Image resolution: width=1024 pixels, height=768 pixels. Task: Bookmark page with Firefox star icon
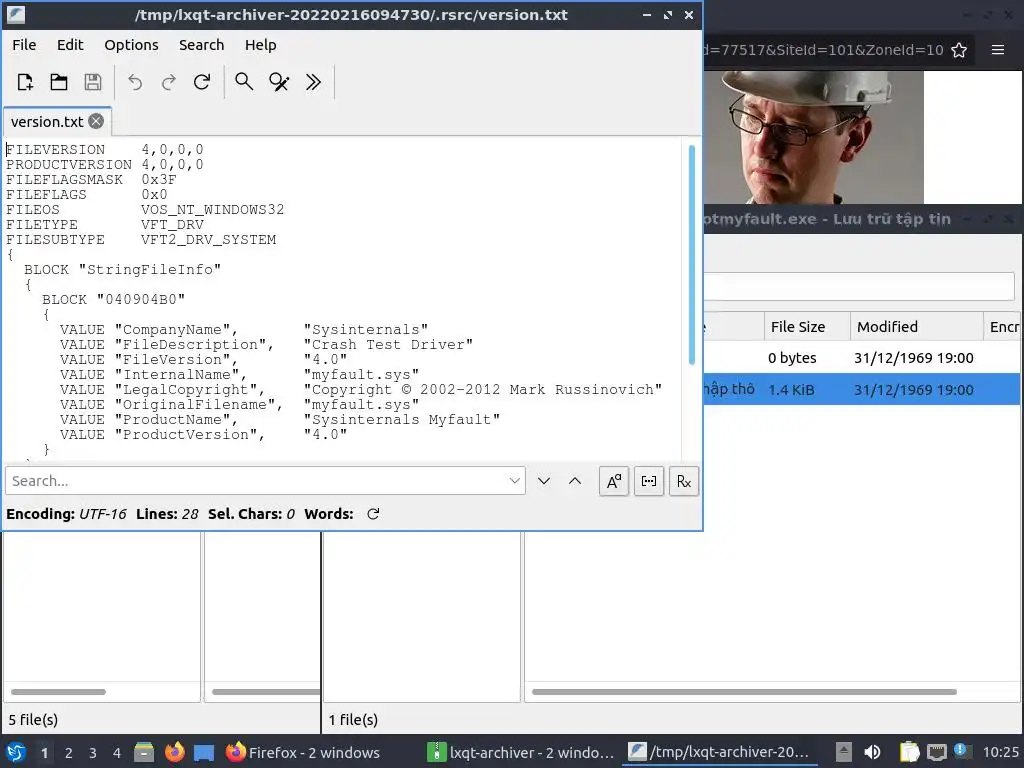tap(959, 50)
